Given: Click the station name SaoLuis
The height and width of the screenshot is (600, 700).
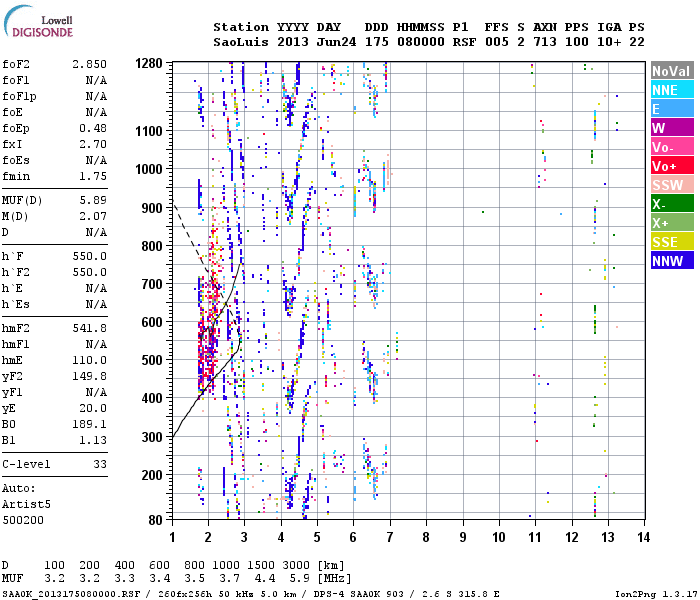Looking at the screenshot, I should pyautogui.click(x=241, y=42).
